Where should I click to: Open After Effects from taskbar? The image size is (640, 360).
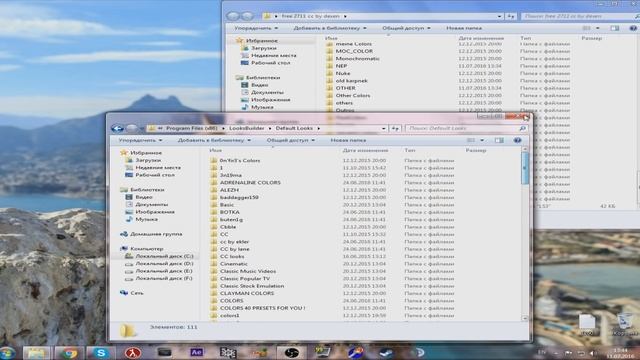196,352
